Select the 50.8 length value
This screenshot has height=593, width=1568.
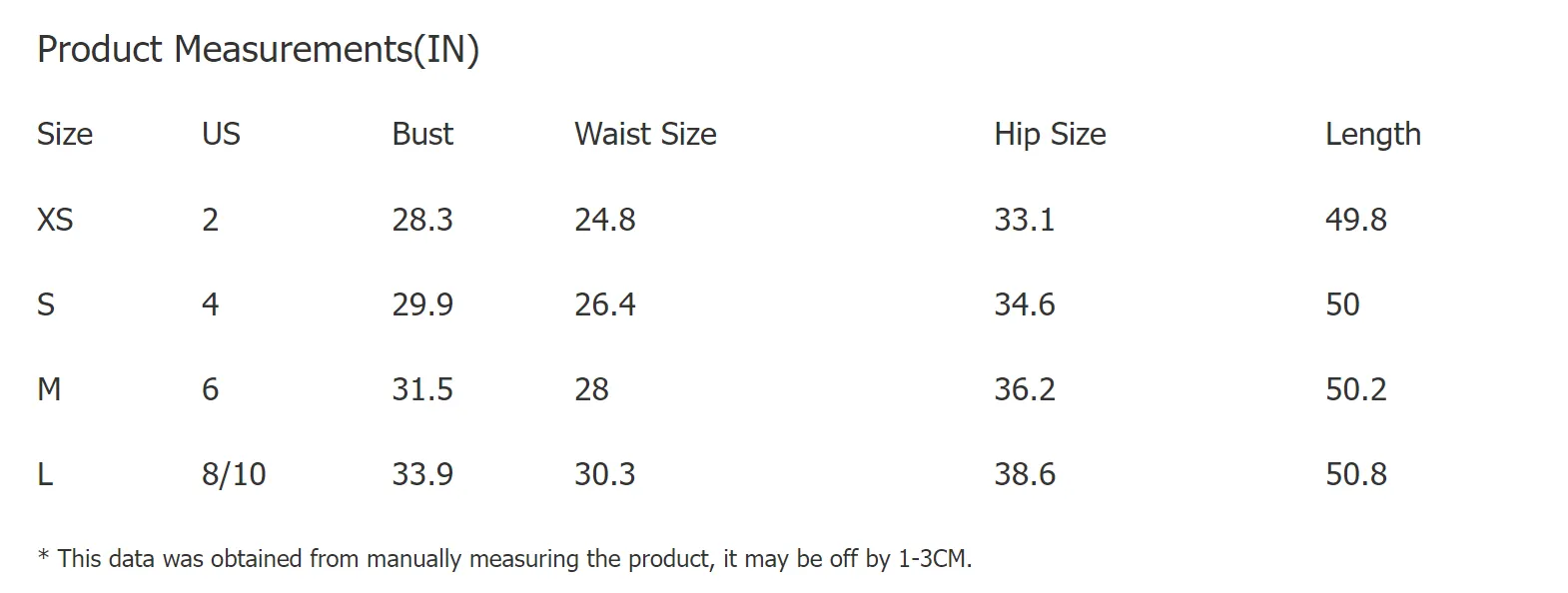tap(1356, 474)
